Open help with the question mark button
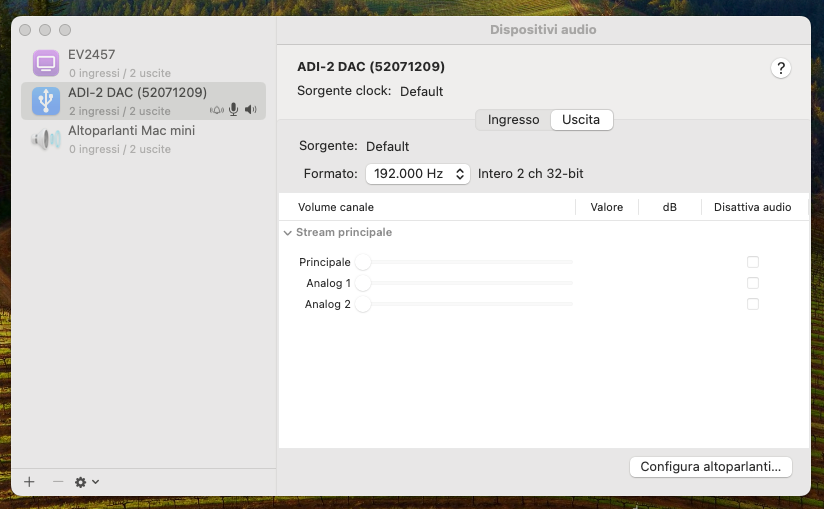Screen dimensions: 824x509 coord(781,68)
